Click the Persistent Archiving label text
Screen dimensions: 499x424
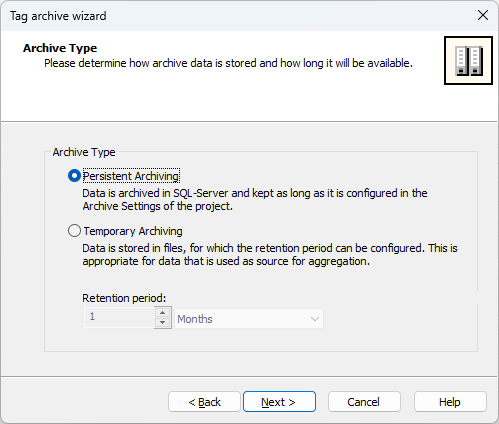(131, 176)
